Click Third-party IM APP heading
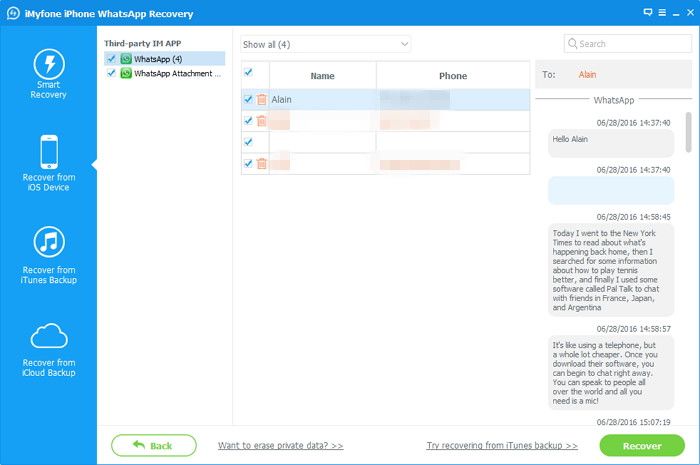Screen dimensions: 700x465 click(142, 43)
